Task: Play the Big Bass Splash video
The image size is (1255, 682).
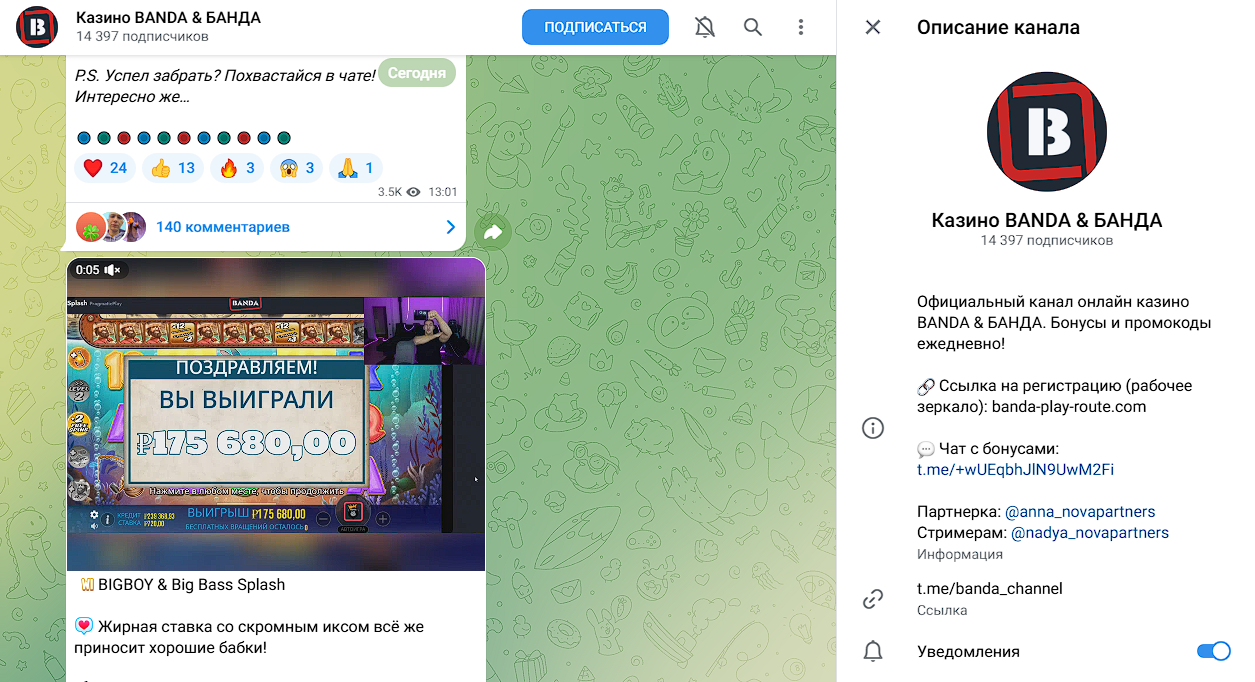Action: click(276, 414)
